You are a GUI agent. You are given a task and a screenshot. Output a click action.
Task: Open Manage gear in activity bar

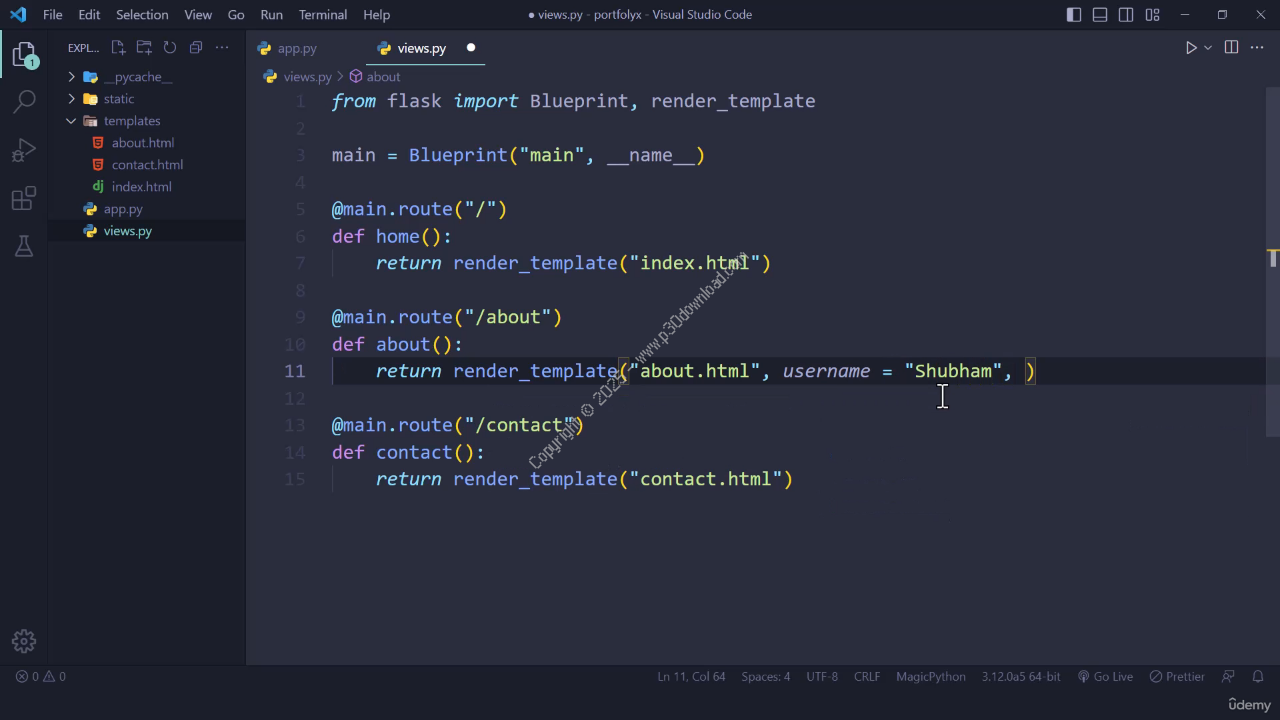point(24,641)
